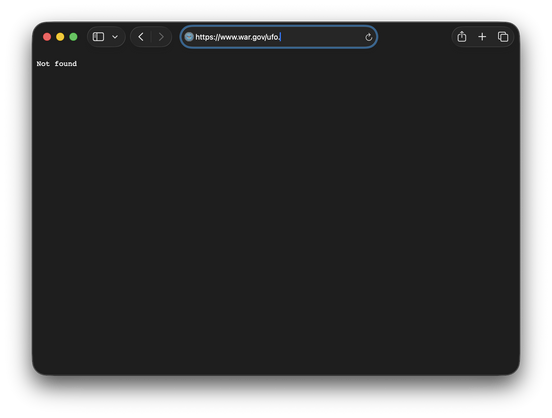The width and height of the screenshot is (552, 418).
Task: Close the Safari window
Action: tap(47, 37)
